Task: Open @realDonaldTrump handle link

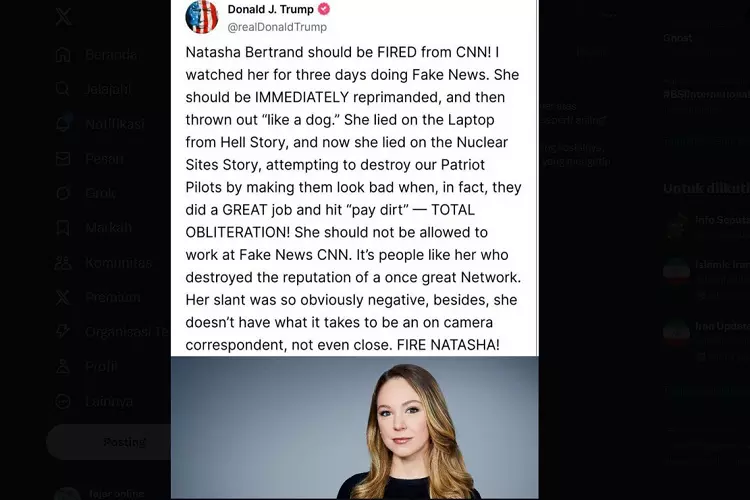Action: point(277,27)
